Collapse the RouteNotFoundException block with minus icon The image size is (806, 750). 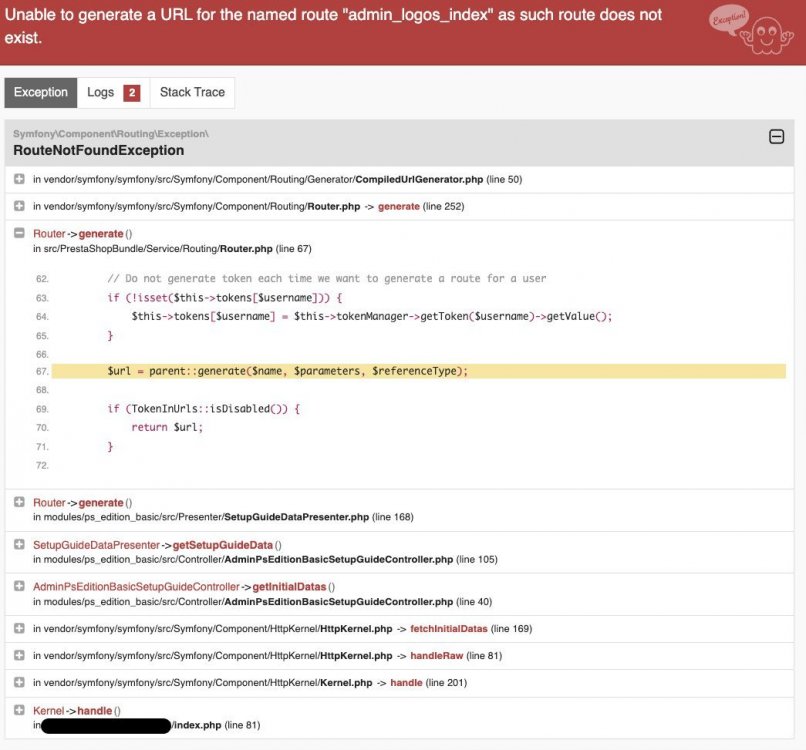(x=776, y=137)
